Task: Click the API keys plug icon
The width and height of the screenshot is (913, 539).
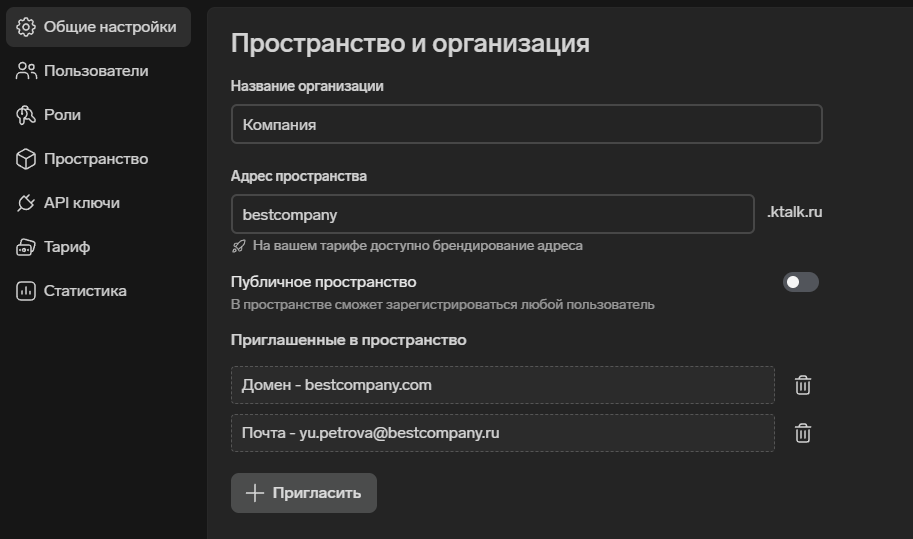Action: 26,203
